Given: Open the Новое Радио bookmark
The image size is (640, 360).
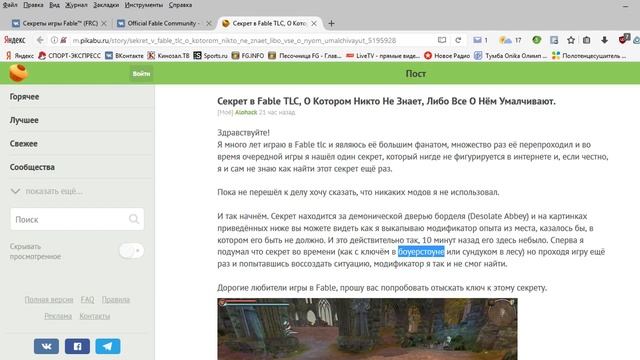Looking at the screenshot, I should pyautogui.click(x=447, y=56).
